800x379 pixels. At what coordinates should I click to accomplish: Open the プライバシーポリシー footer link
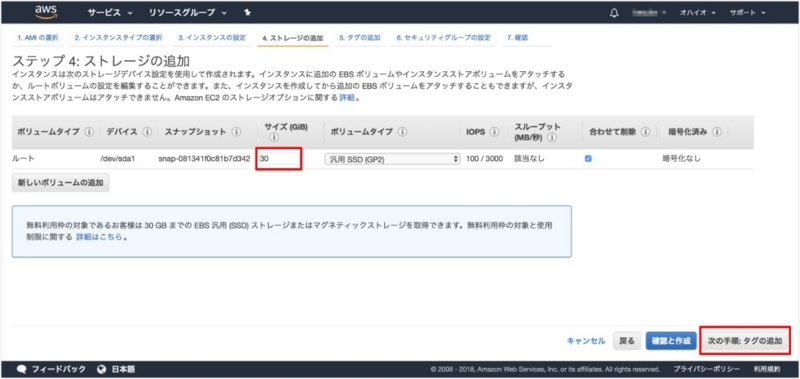tap(707, 369)
